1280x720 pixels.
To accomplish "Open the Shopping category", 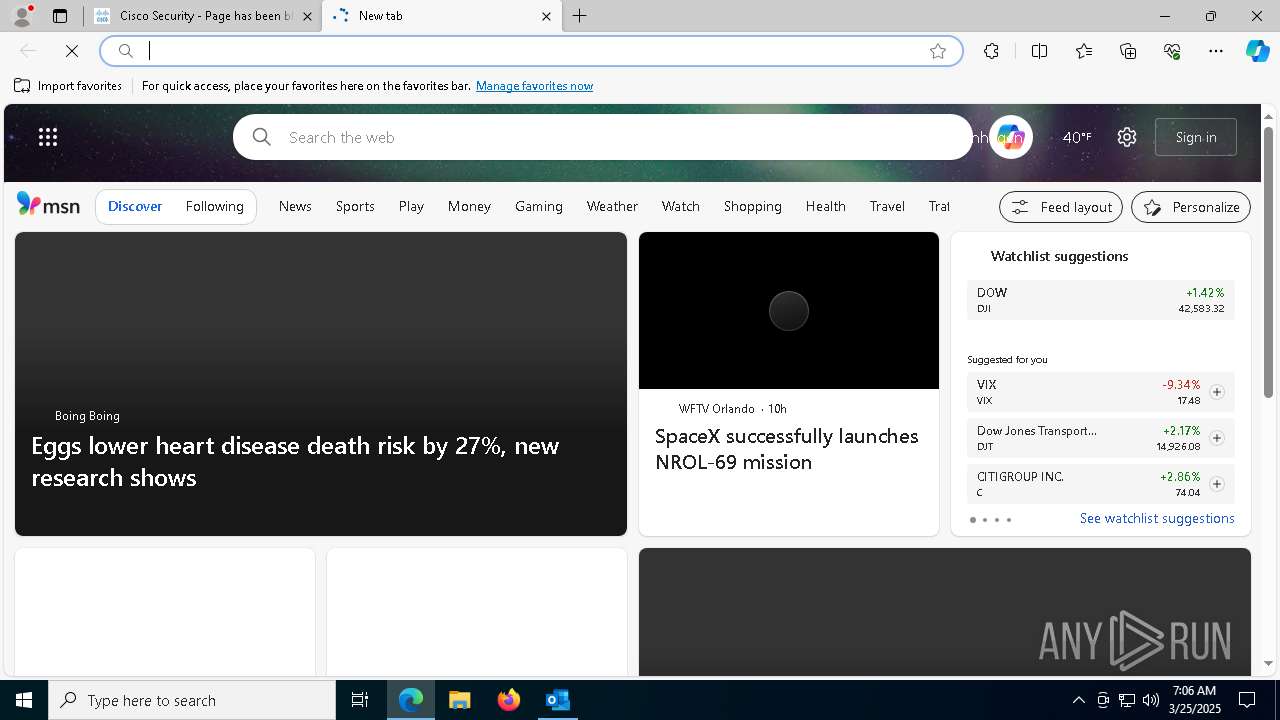I will (753, 206).
